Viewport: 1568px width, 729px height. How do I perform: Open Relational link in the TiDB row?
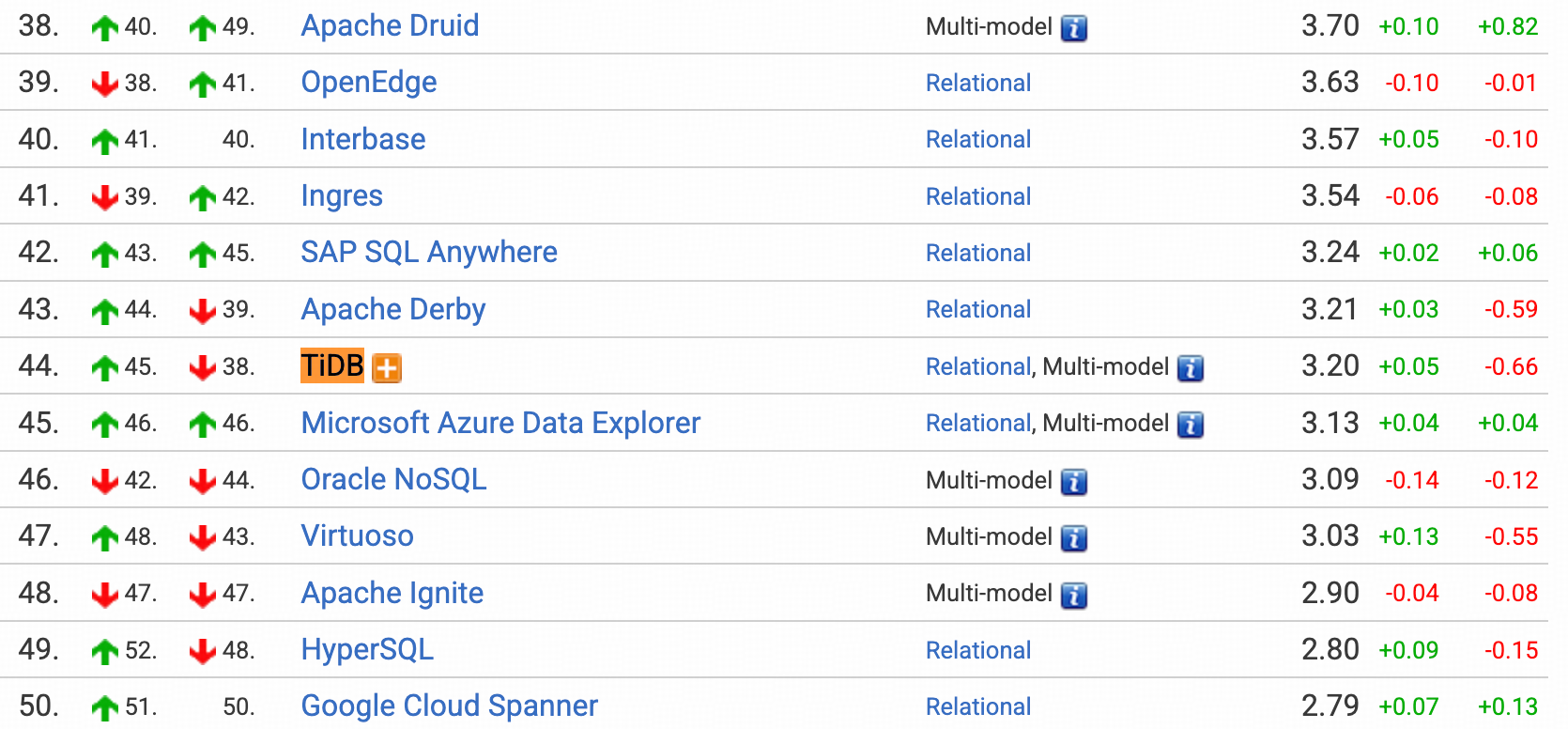978,366
